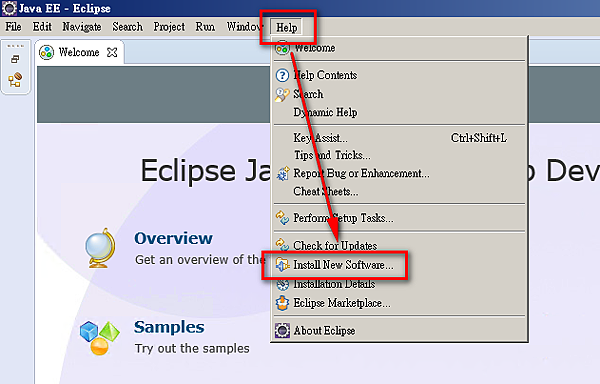The width and height of the screenshot is (600, 384).
Task: Click the Welcome tab globe icon
Action: [x=47, y=52]
